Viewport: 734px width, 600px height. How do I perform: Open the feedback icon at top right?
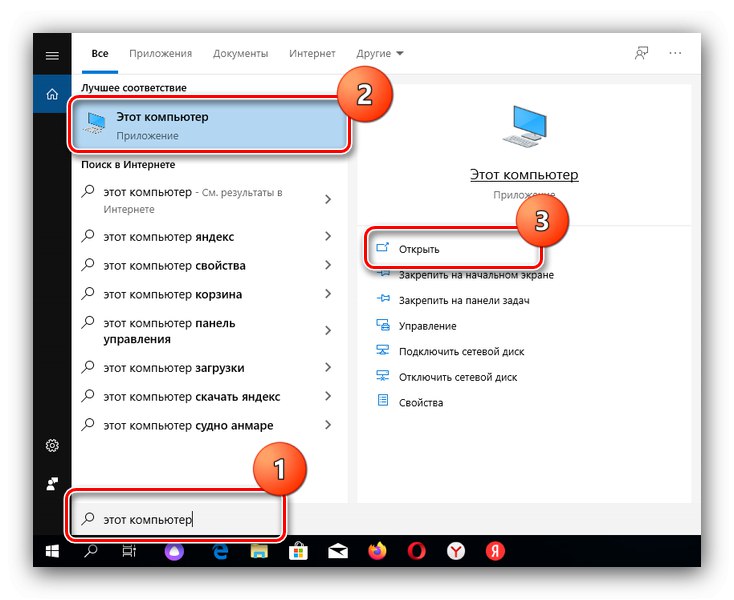pyautogui.click(x=641, y=53)
